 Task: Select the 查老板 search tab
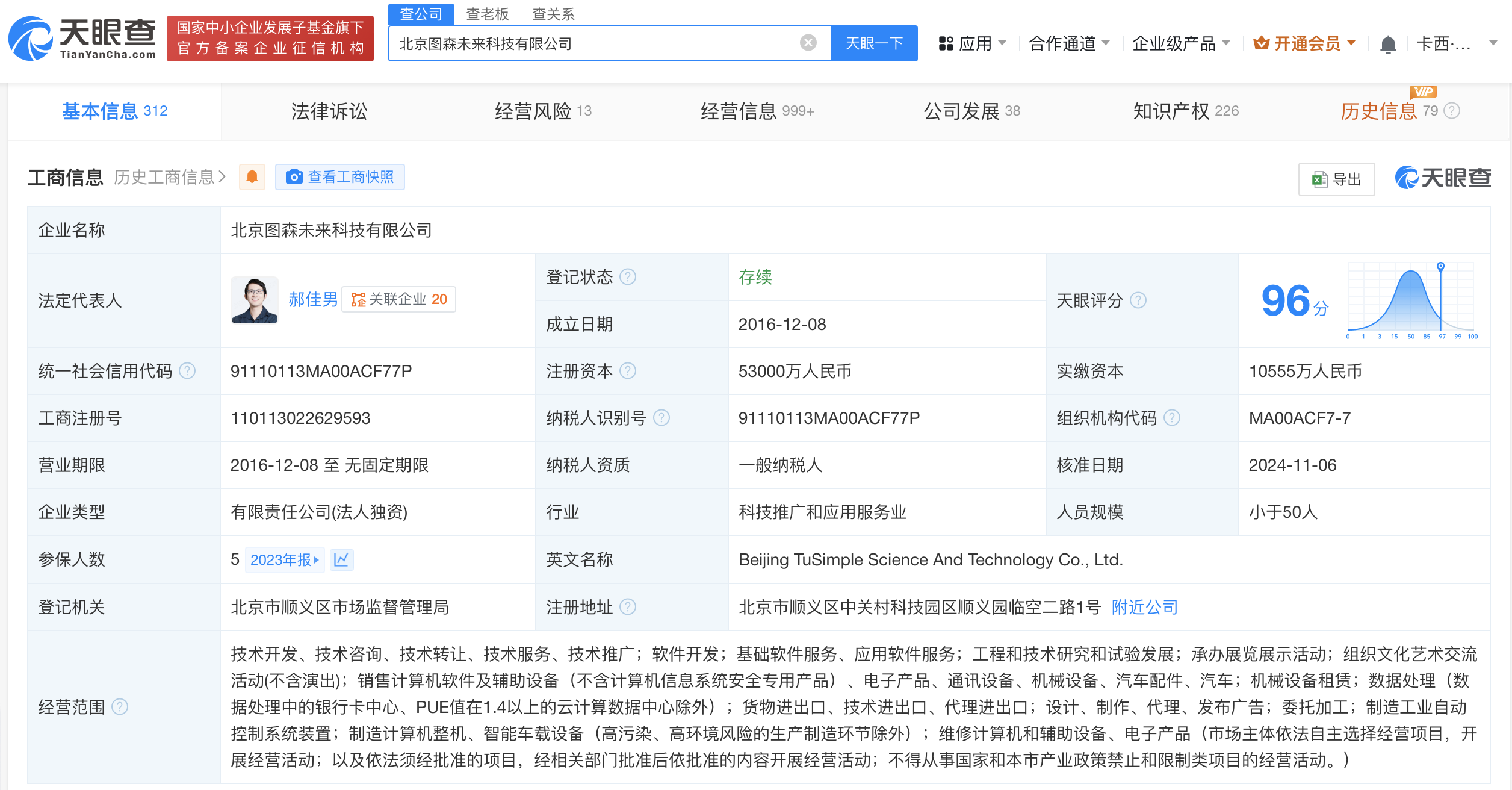pyautogui.click(x=487, y=14)
